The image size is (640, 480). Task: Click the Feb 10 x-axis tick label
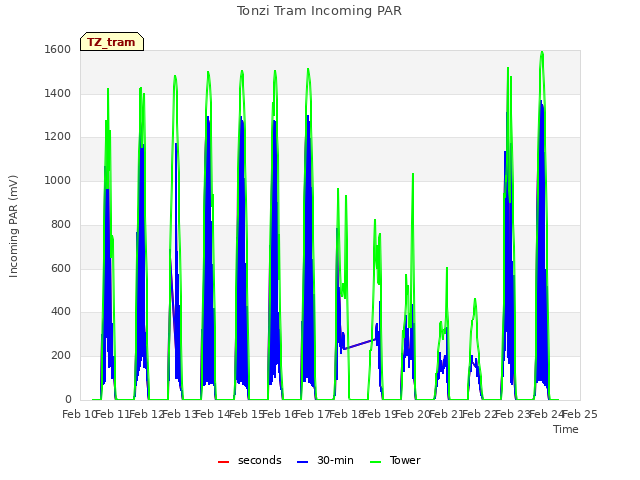79,415
